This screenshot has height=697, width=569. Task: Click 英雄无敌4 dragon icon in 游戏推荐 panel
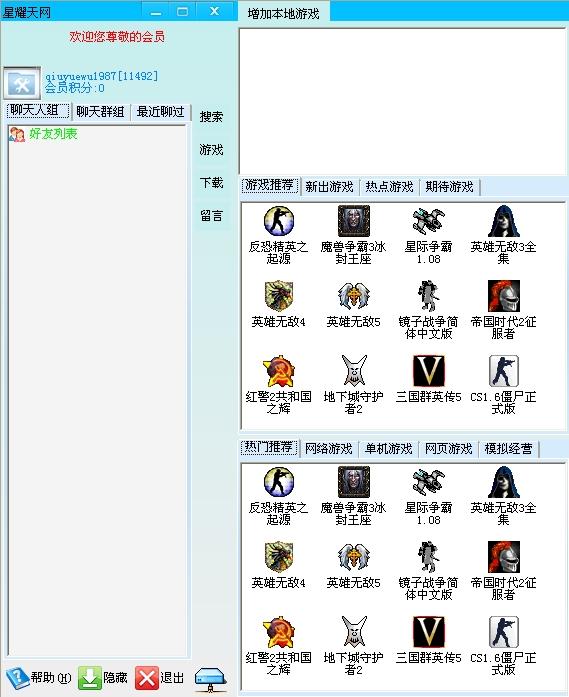279,295
